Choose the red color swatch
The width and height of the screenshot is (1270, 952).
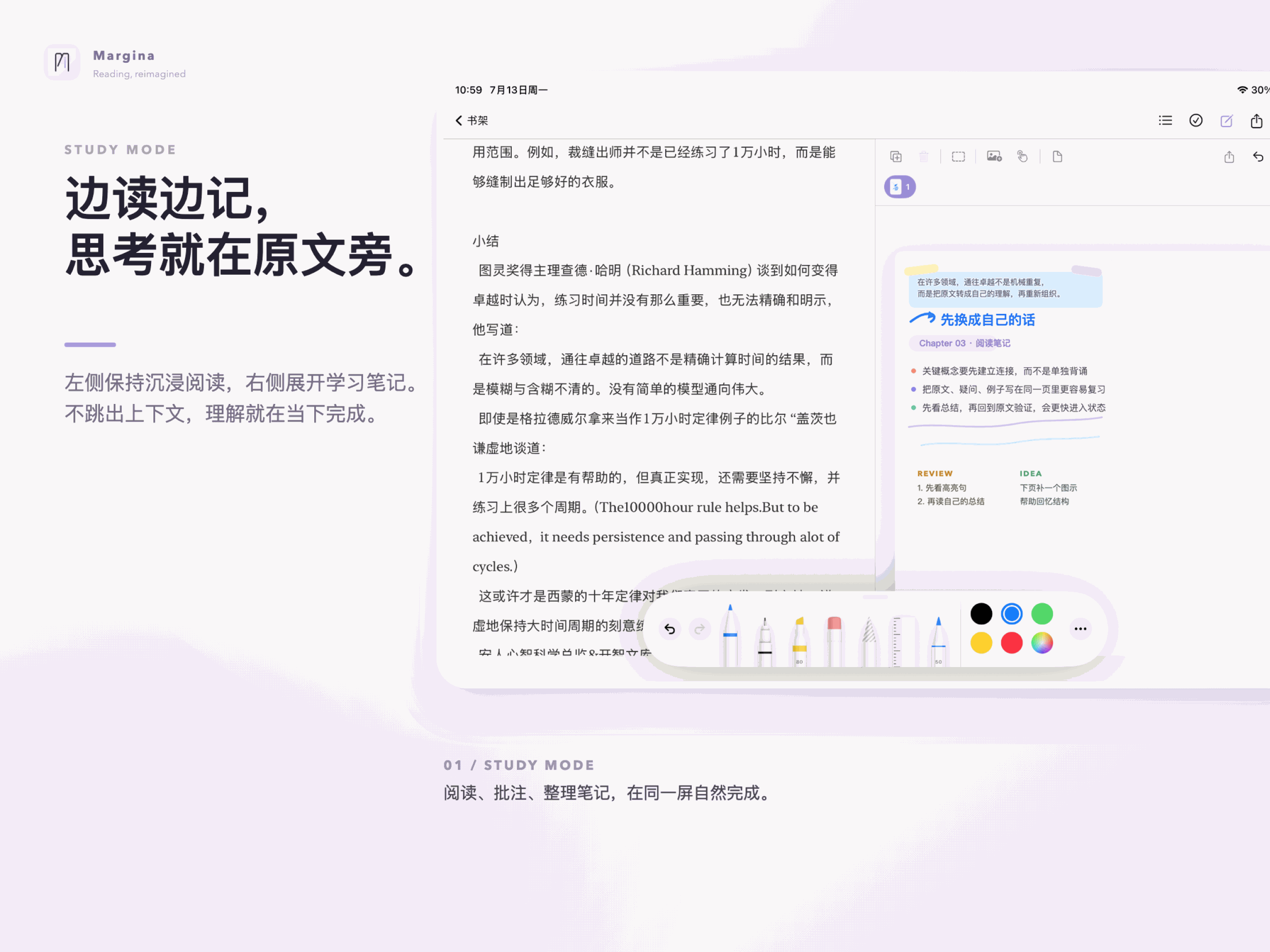(x=1011, y=642)
